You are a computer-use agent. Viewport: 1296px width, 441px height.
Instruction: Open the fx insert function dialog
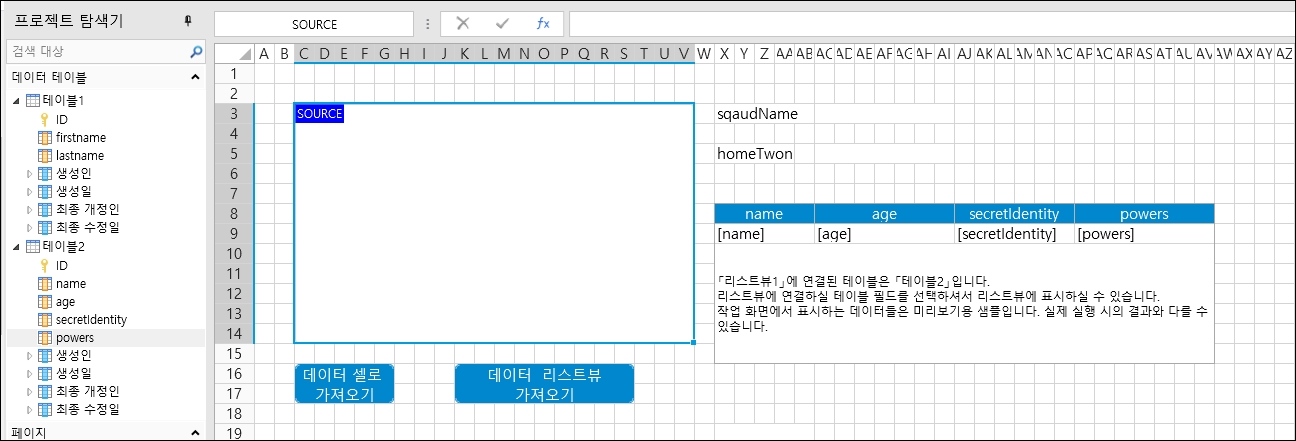(542, 24)
